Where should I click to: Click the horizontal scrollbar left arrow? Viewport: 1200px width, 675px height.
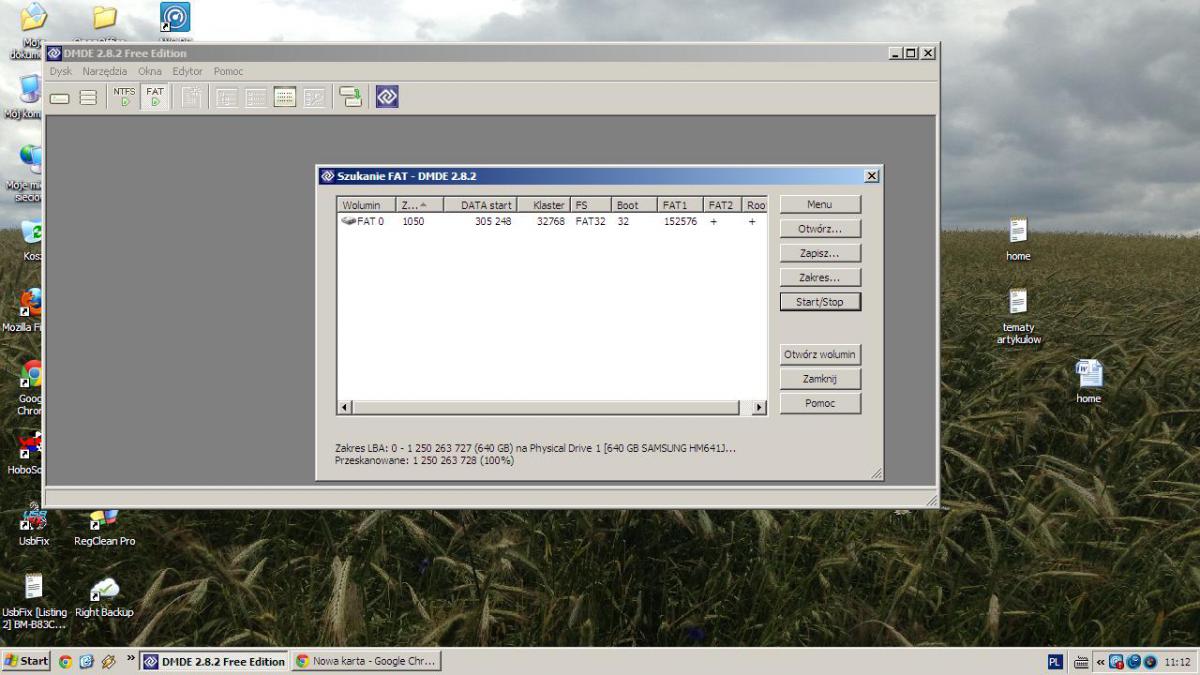[346, 407]
